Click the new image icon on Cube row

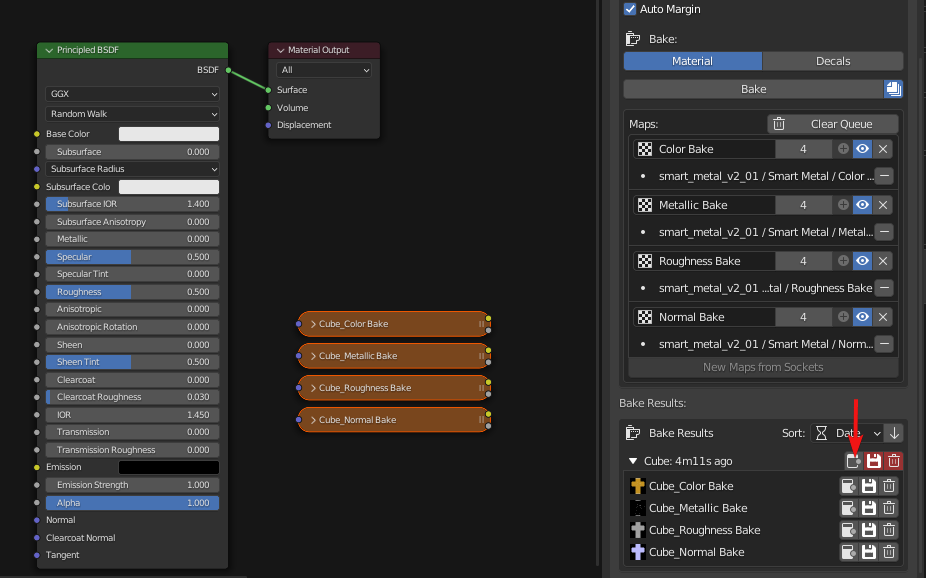click(x=851, y=461)
